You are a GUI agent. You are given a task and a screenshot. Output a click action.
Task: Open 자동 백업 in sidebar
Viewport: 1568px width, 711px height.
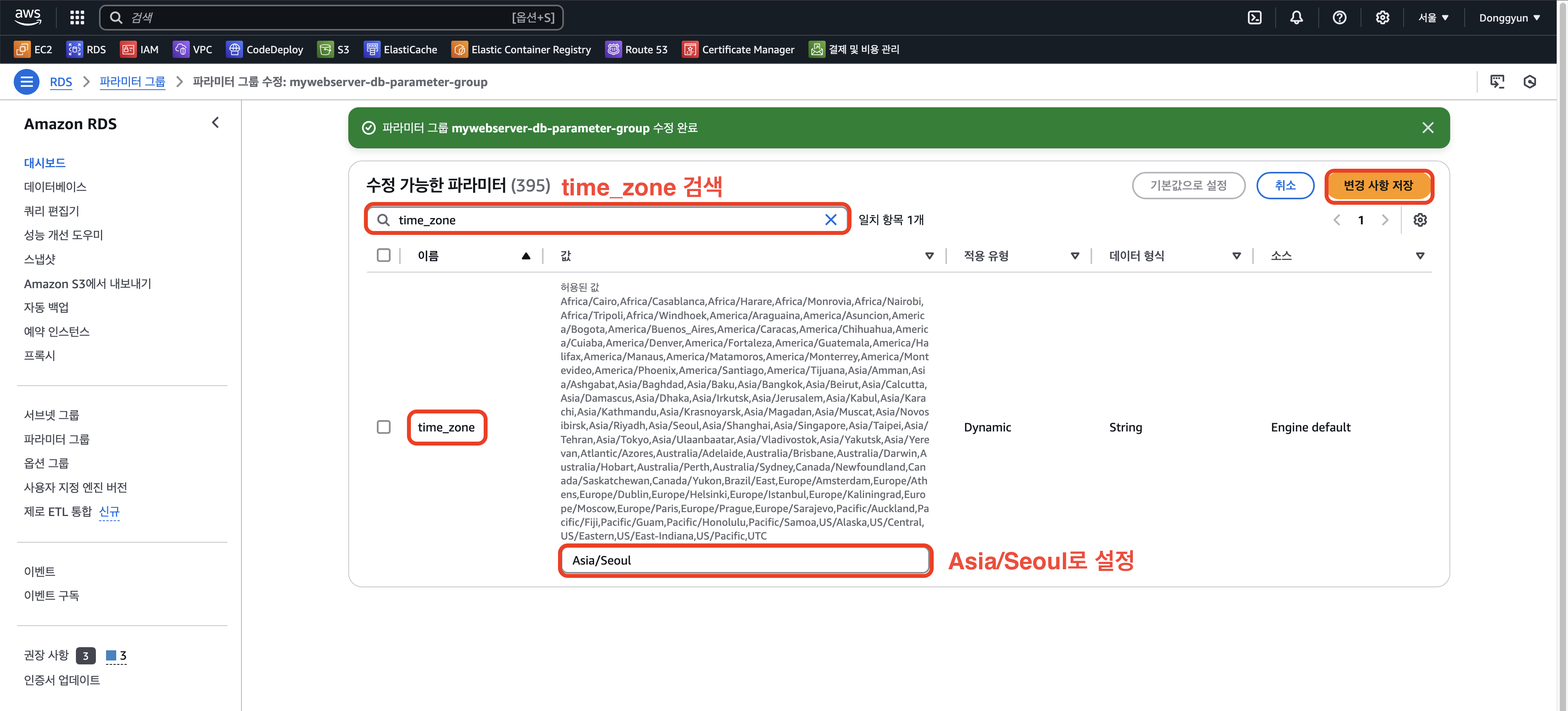coord(46,307)
